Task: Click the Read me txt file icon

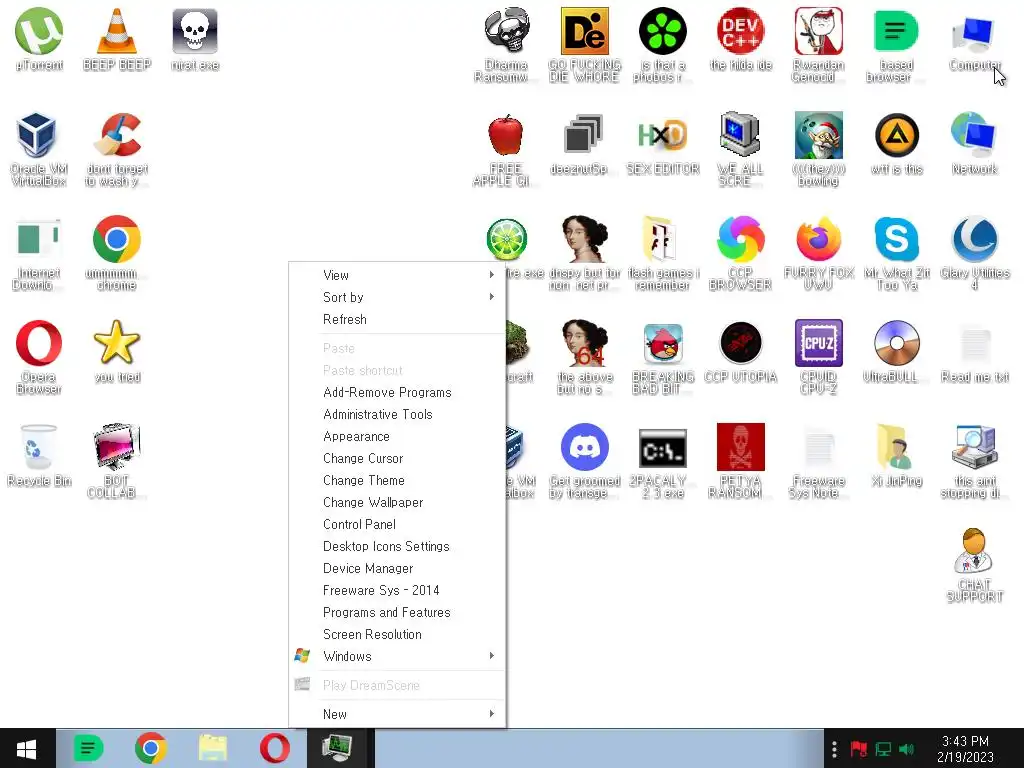Action: [975, 343]
